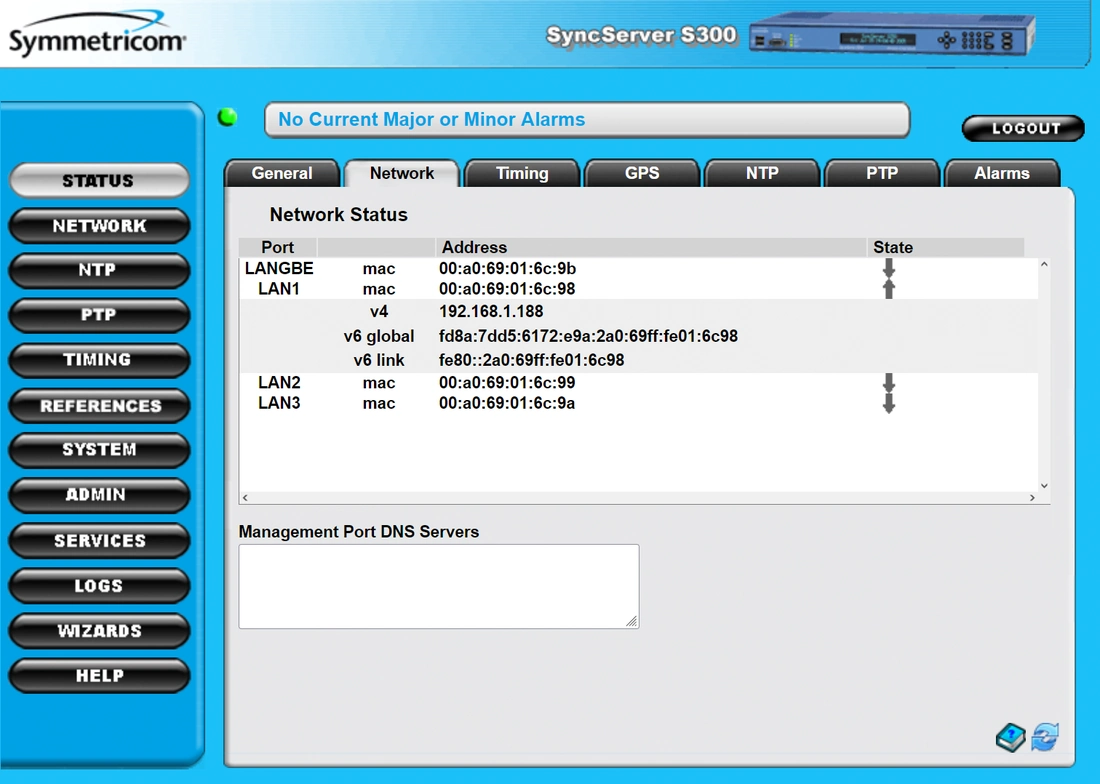Click inside the Management Port DNS Servers box
This screenshot has height=784, width=1100.
pyautogui.click(x=438, y=586)
